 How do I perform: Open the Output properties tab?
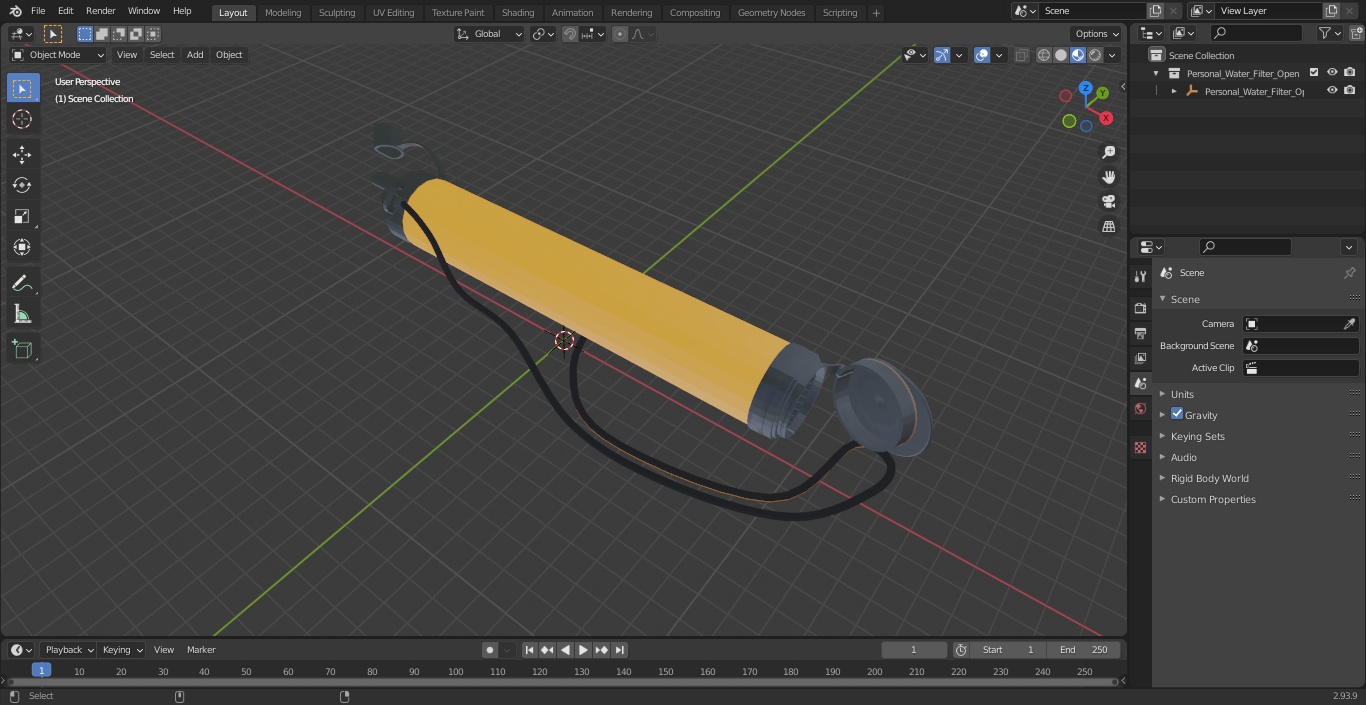coord(1140,333)
